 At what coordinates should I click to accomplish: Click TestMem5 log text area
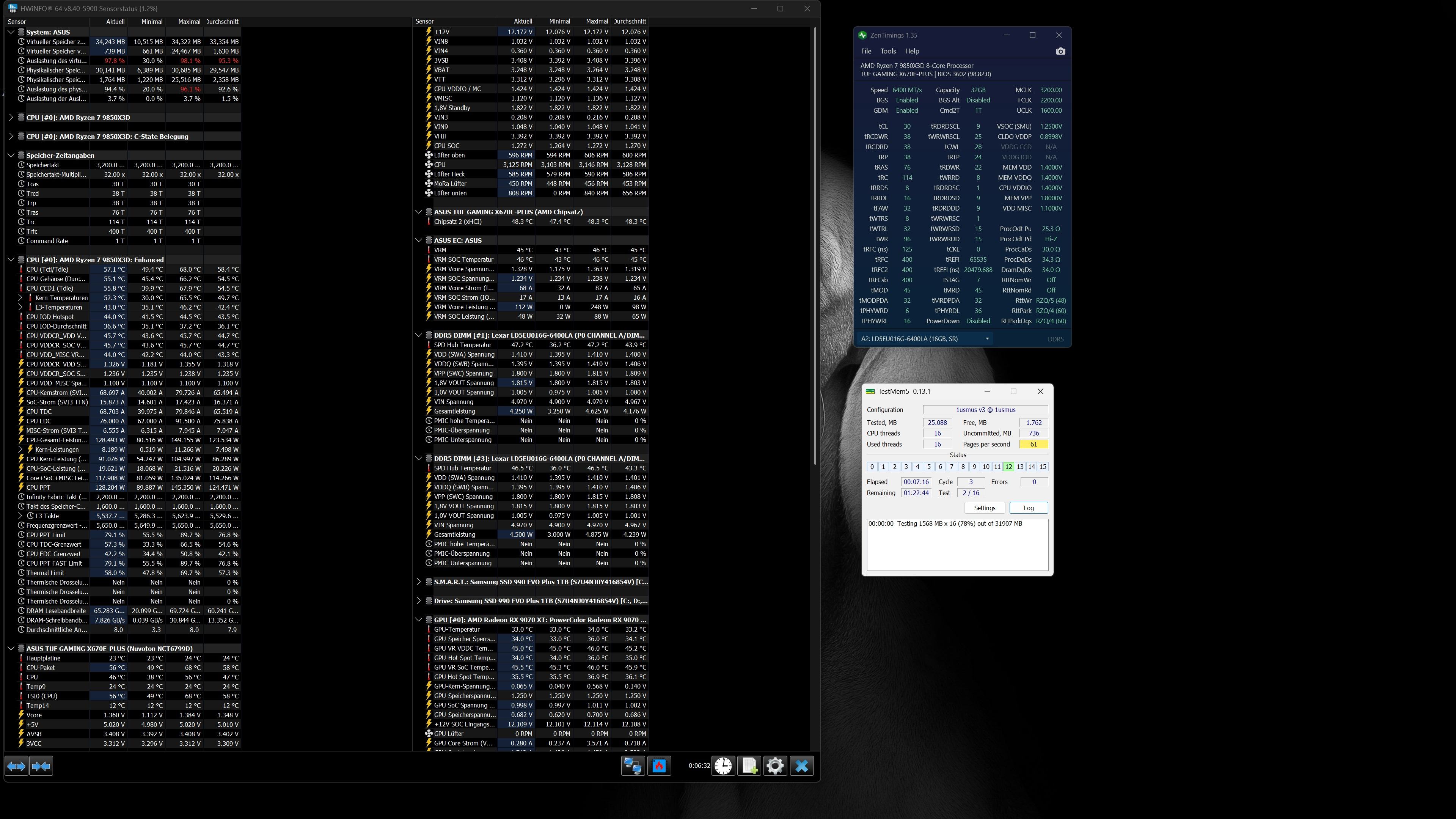click(958, 544)
